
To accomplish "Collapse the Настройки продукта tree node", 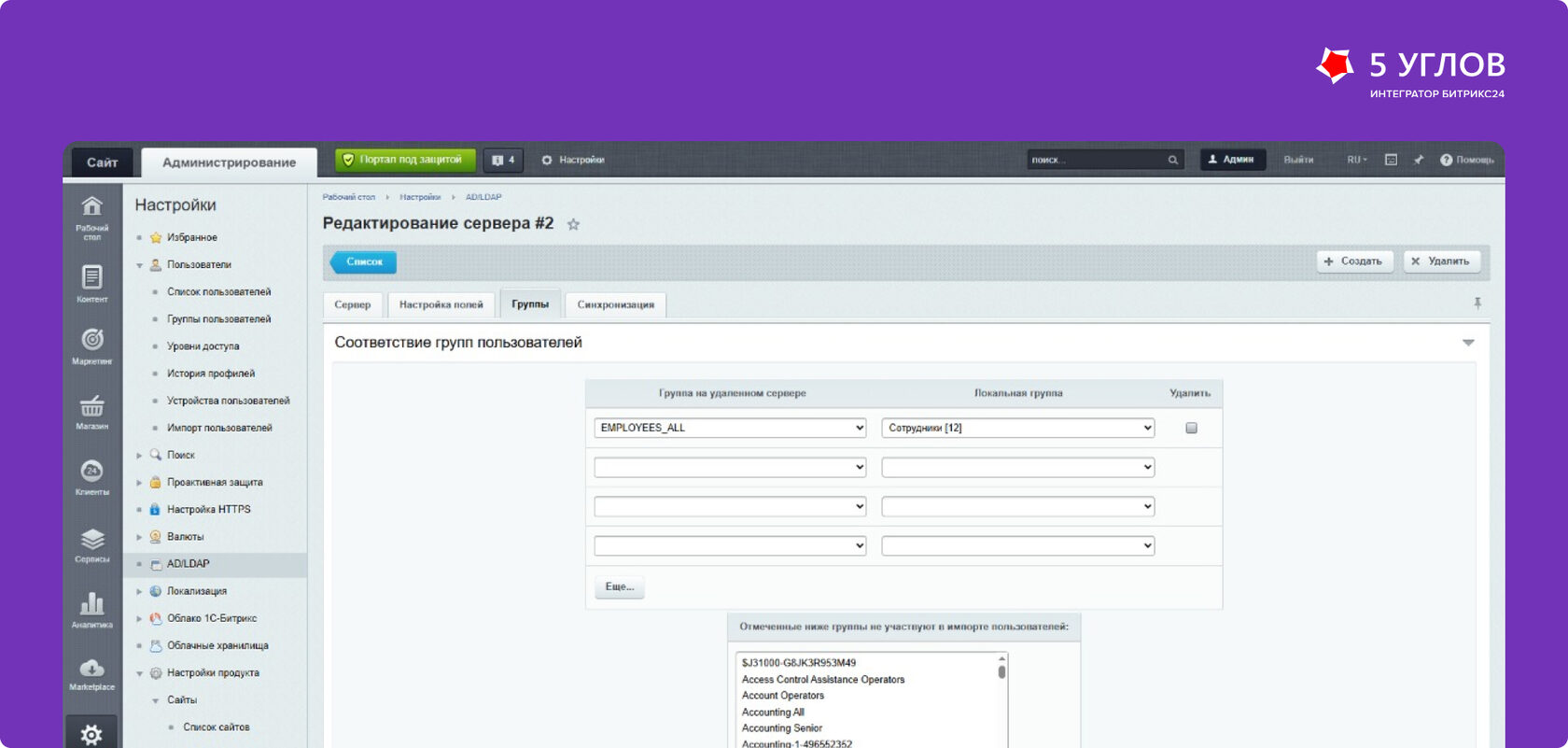I will pos(139,673).
